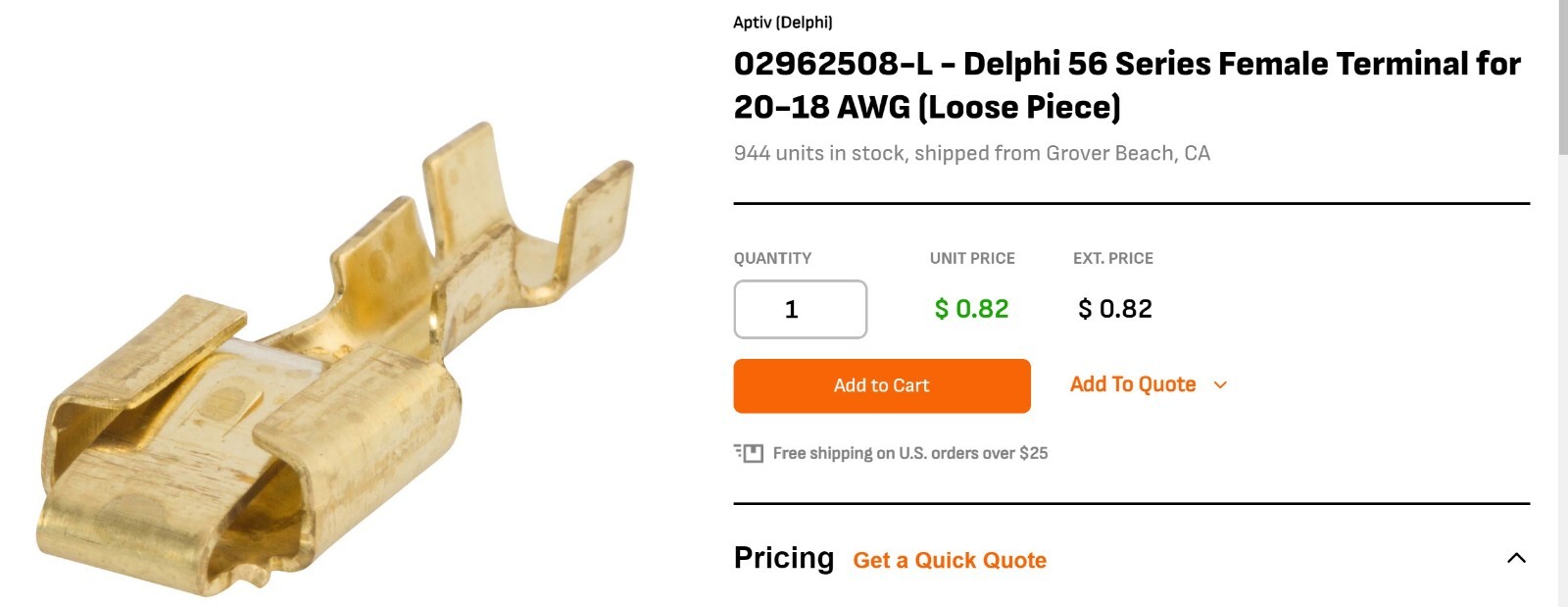Screen dimensions: 1568x607
Task: Click the 944 units in stock text
Action: (972, 153)
